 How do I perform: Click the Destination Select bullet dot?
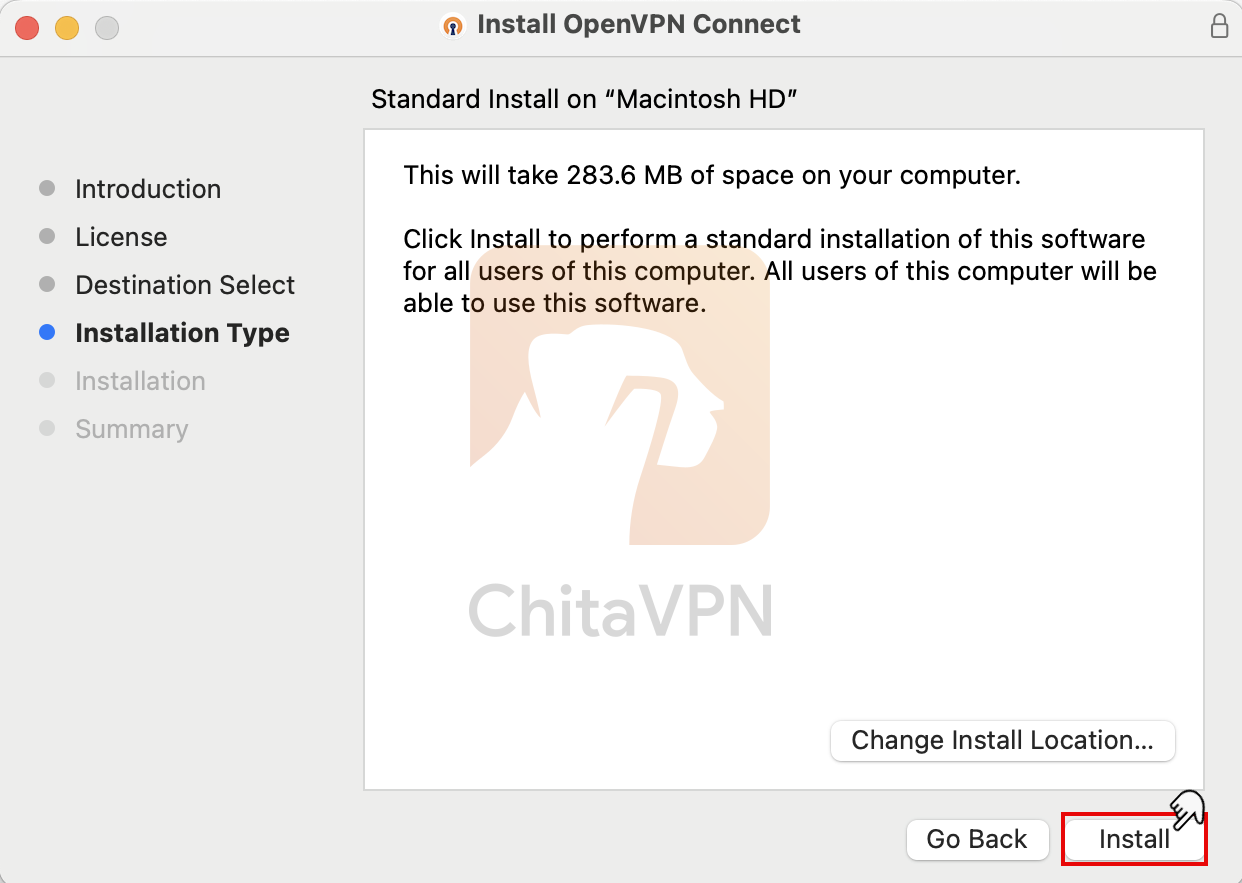[x=47, y=285]
